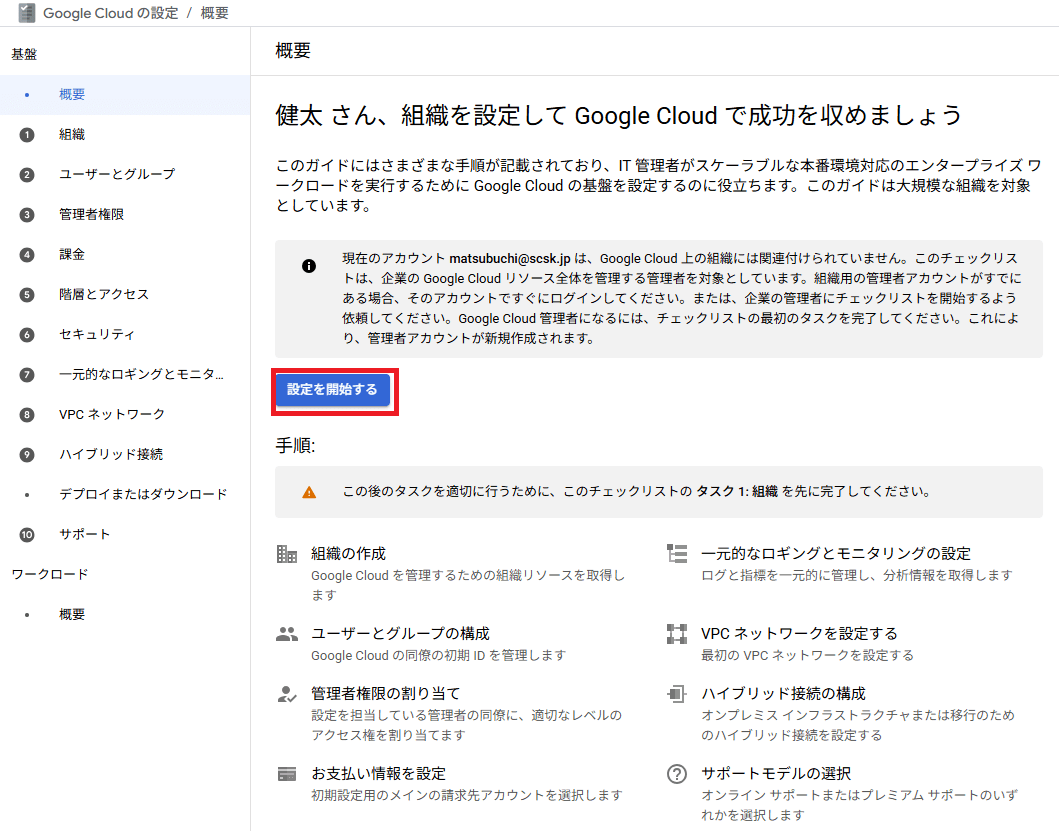Open 一元的なロギングとモニタリングの設定 step heading

click(x=836, y=554)
